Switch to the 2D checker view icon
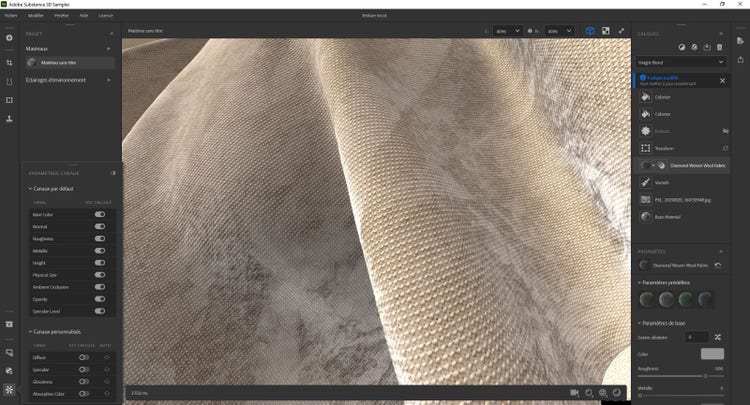The image size is (750, 405). [x=606, y=31]
